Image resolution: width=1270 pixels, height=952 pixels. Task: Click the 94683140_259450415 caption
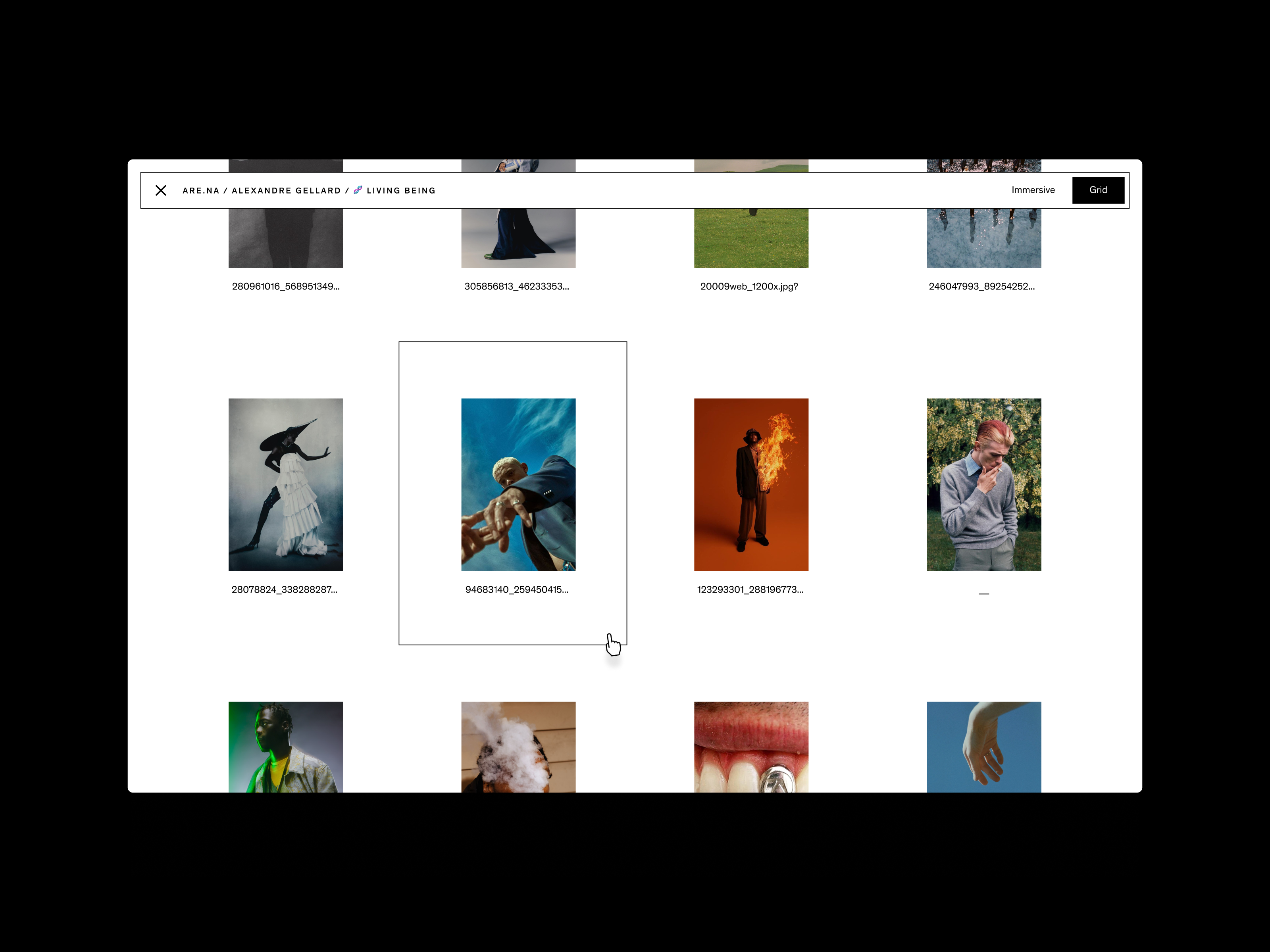pyautogui.click(x=517, y=589)
